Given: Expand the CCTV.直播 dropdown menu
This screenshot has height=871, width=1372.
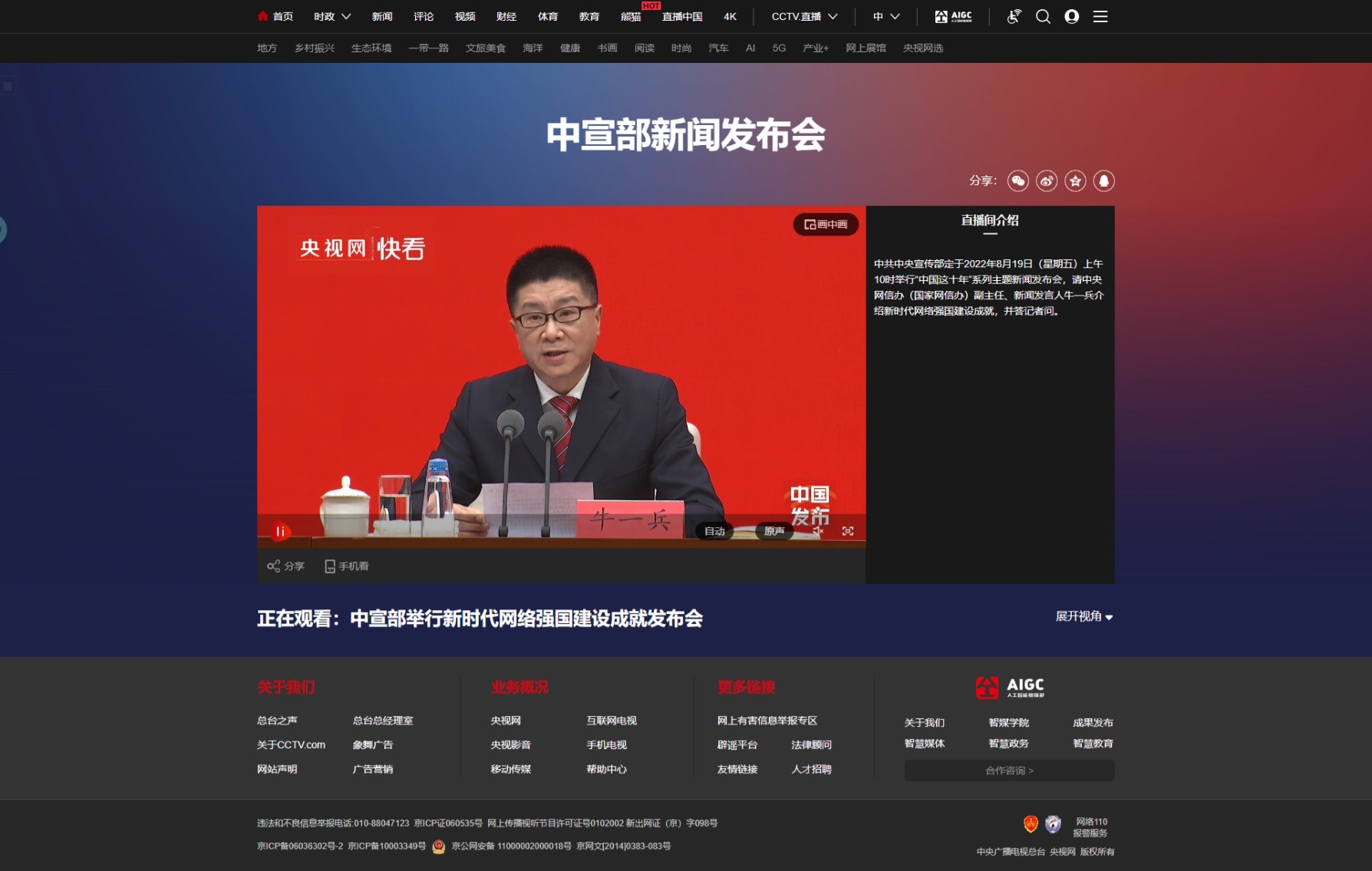Looking at the screenshot, I should click(804, 16).
